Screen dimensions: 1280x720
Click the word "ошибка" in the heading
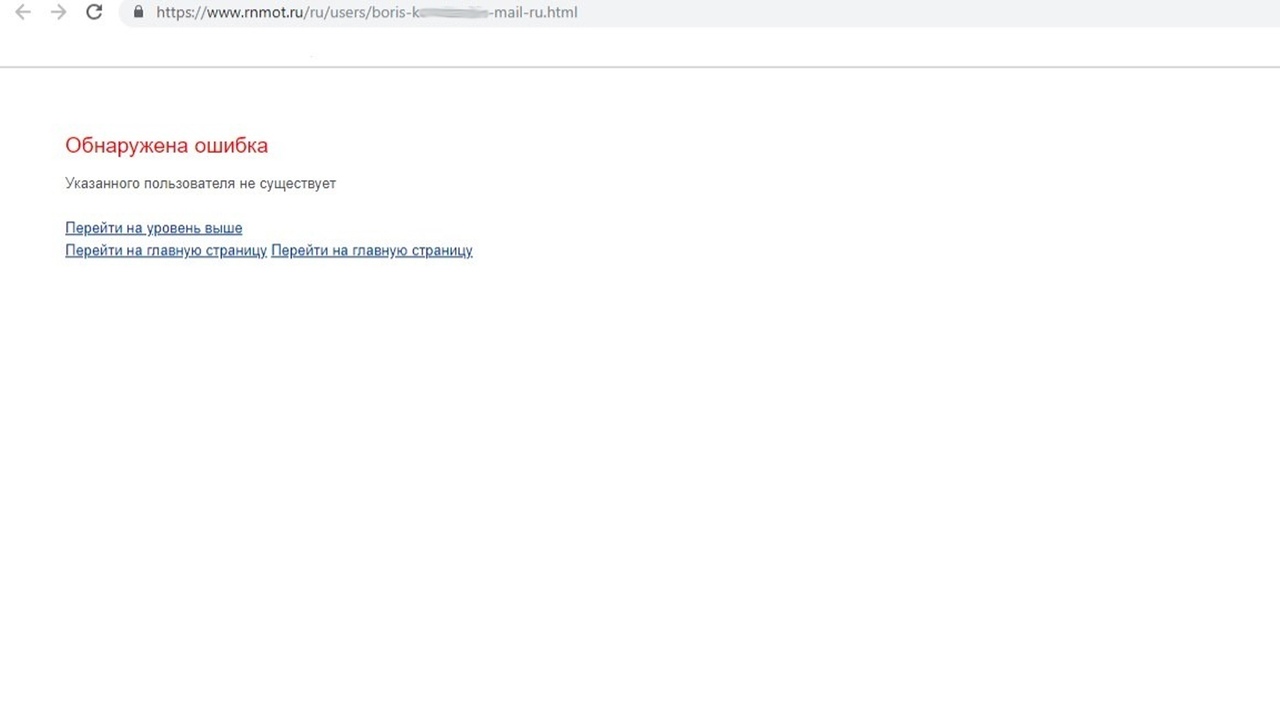pyautogui.click(x=230, y=145)
